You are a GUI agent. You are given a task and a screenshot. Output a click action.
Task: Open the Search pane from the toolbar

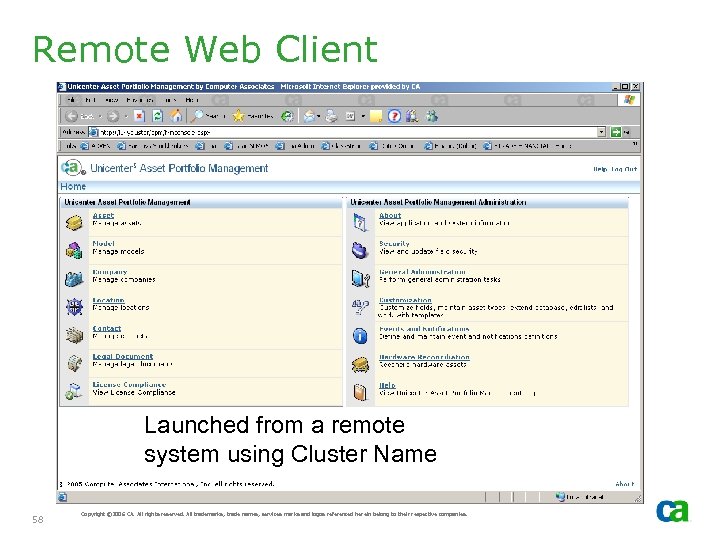(208, 116)
